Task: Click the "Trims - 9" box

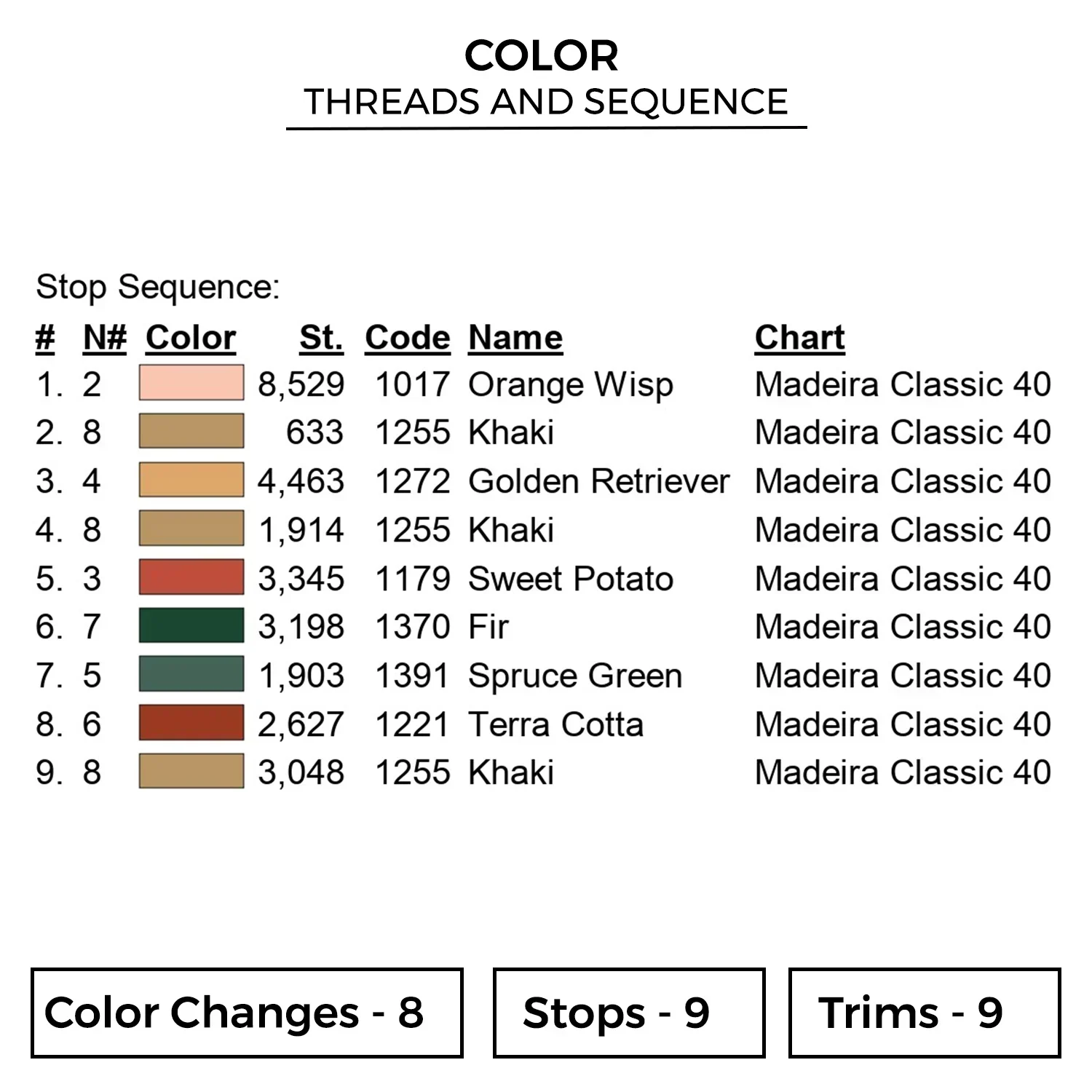Action: [924, 1013]
